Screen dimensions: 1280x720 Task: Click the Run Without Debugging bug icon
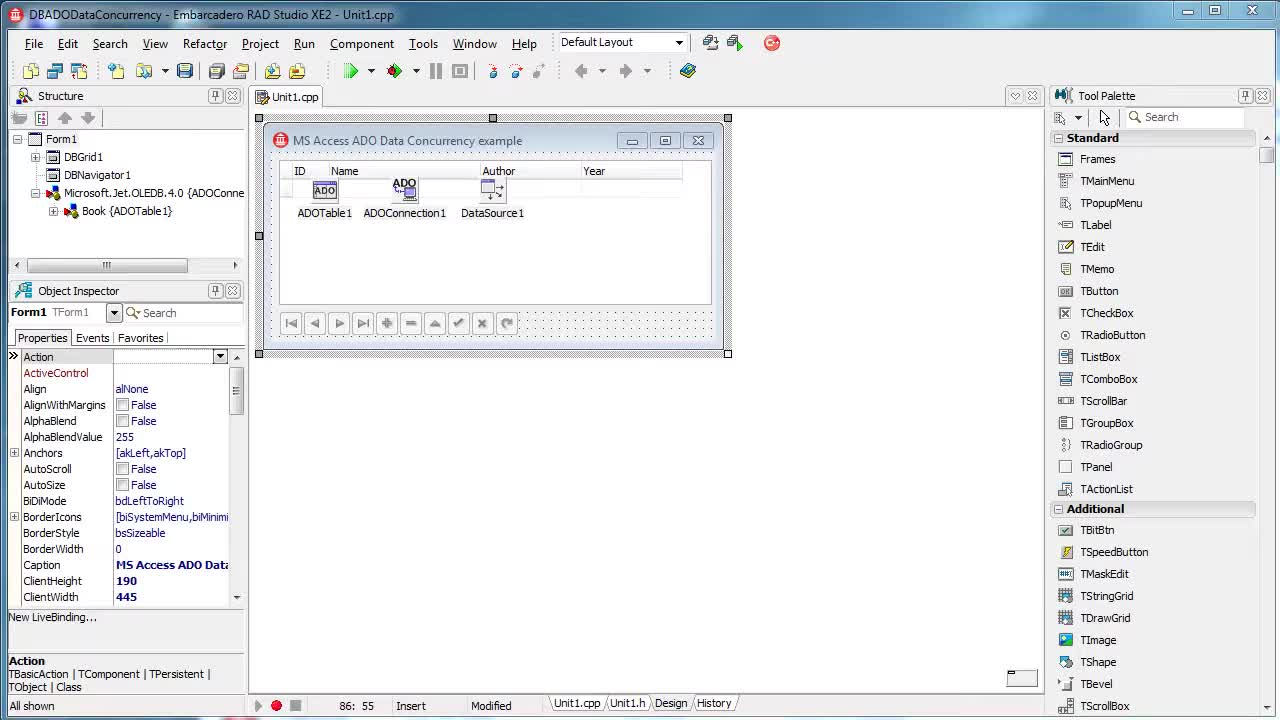pos(394,71)
